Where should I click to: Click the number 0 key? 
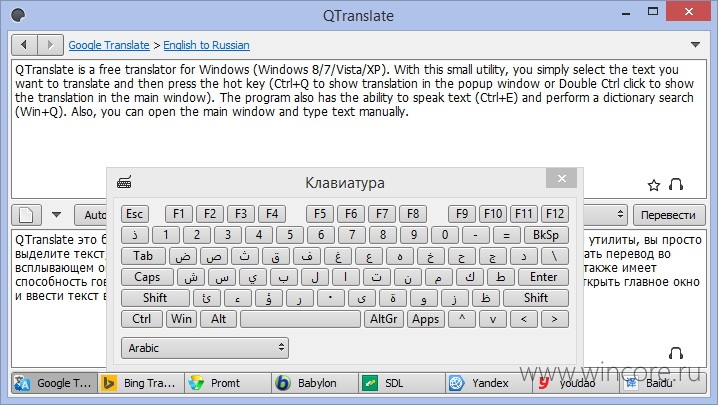(x=445, y=235)
